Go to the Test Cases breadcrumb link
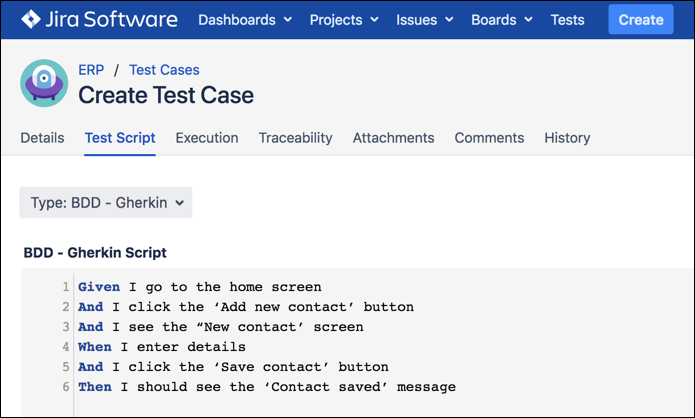This screenshot has width=695, height=418. [164, 70]
